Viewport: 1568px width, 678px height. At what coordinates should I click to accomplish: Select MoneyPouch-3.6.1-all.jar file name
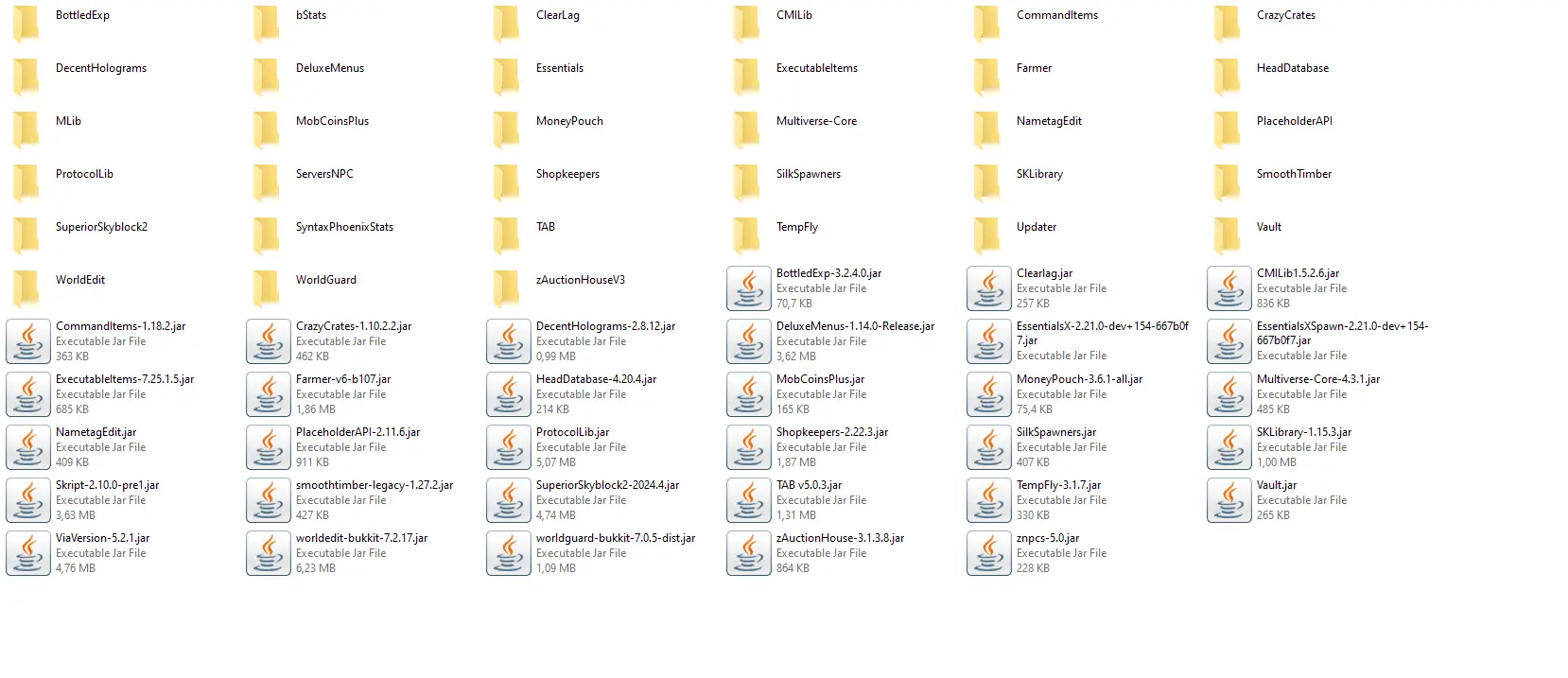point(1079,379)
